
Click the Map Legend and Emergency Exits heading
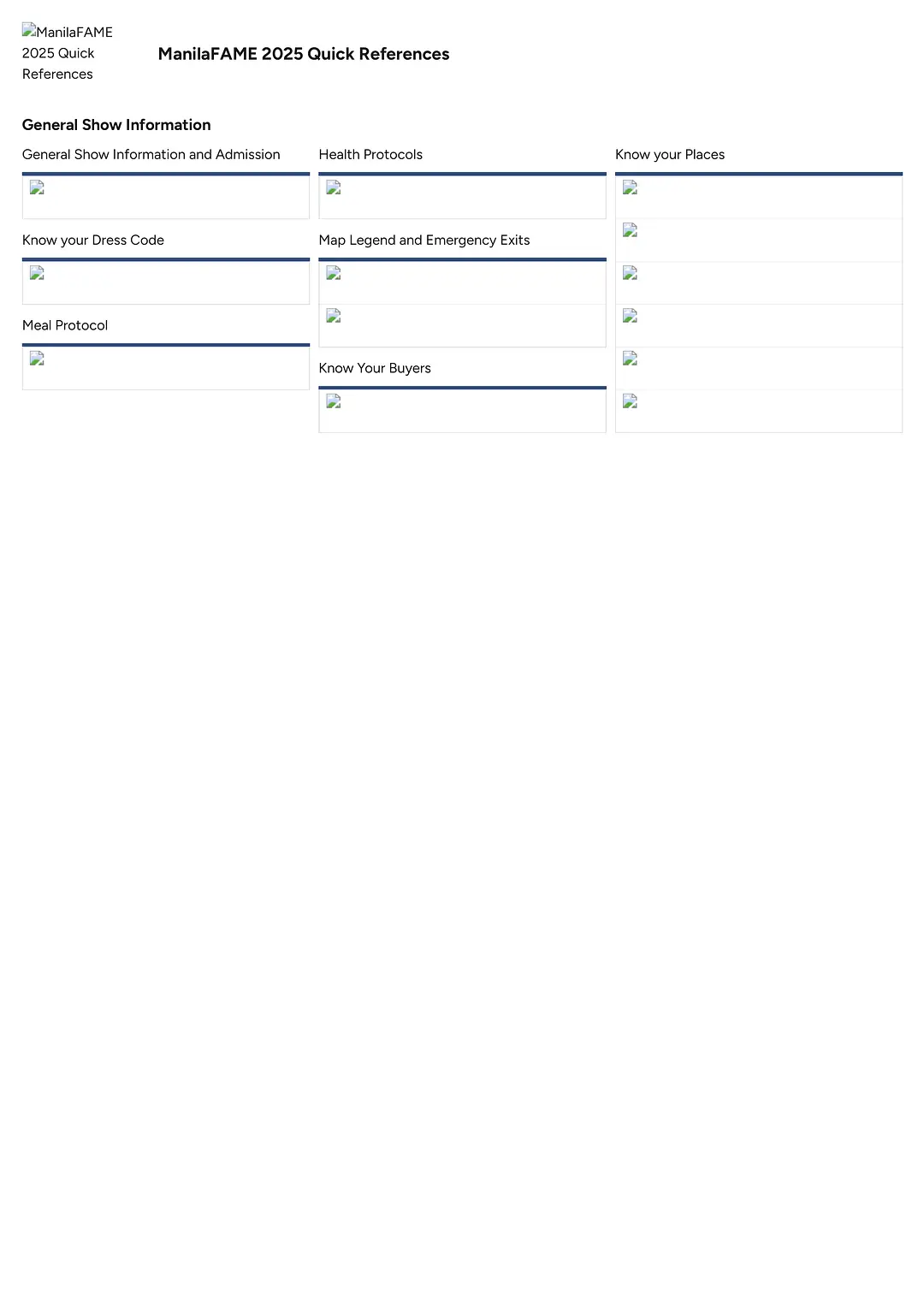[x=424, y=240]
